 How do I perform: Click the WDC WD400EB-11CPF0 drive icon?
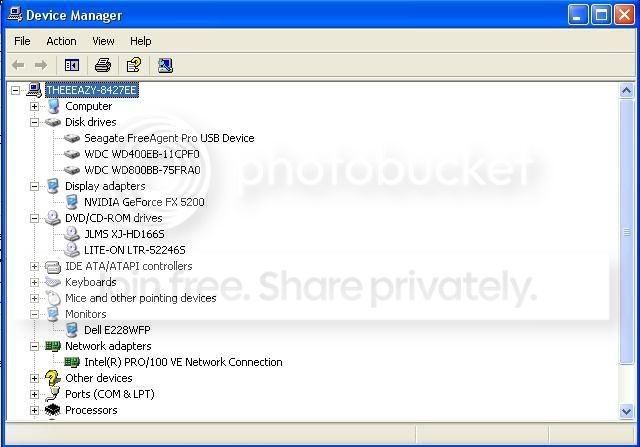[x=72, y=154]
